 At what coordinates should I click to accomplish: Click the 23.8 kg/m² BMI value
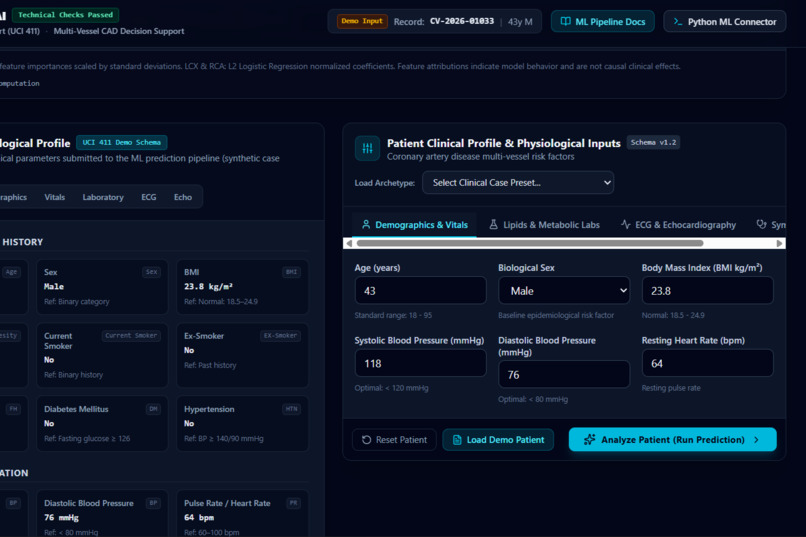(209, 287)
